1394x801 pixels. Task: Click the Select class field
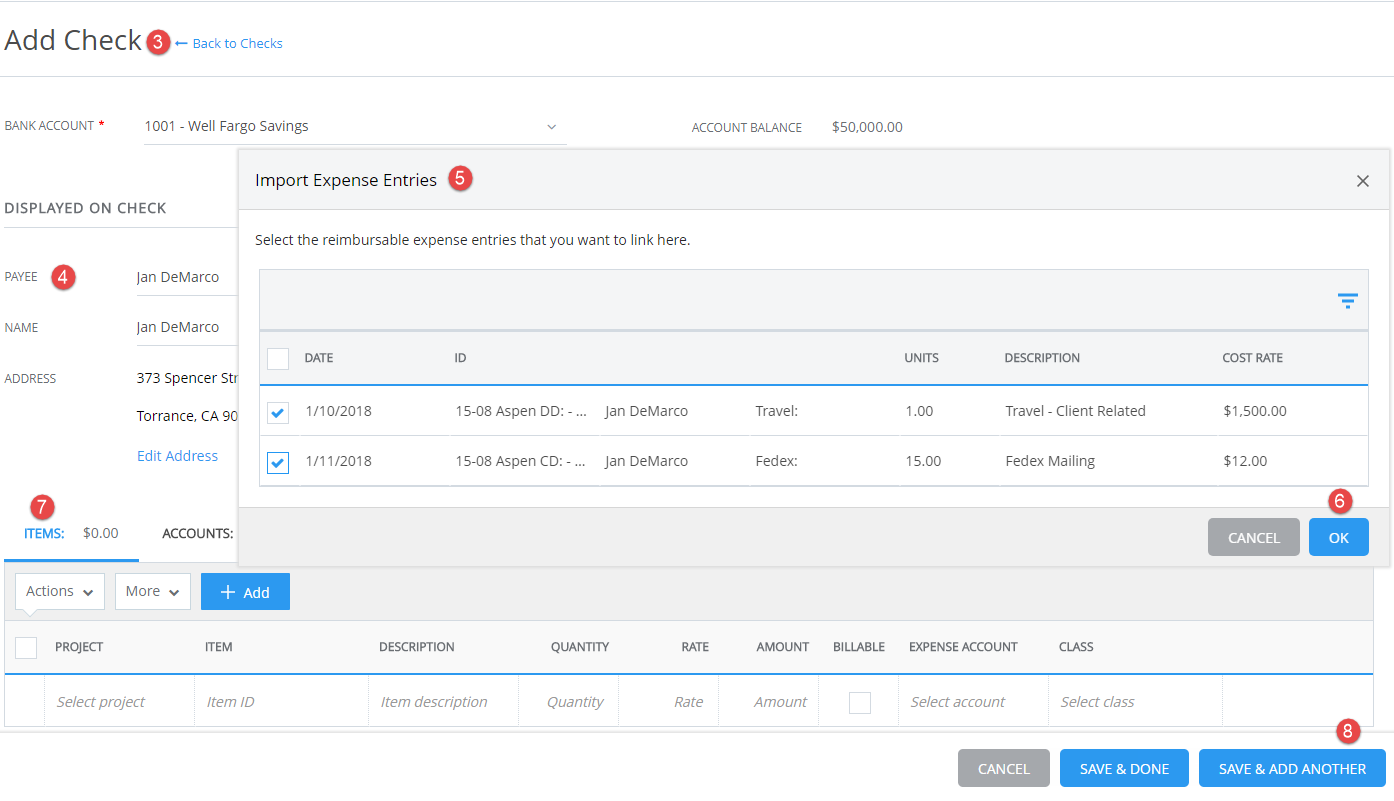[1135, 702]
